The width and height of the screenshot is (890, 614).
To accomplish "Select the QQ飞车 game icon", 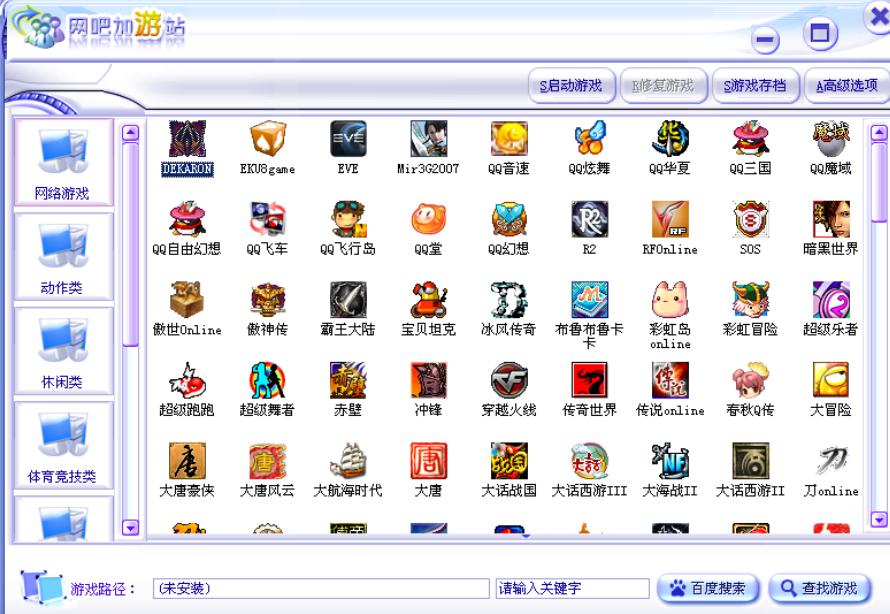I will click(x=268, y=219).
